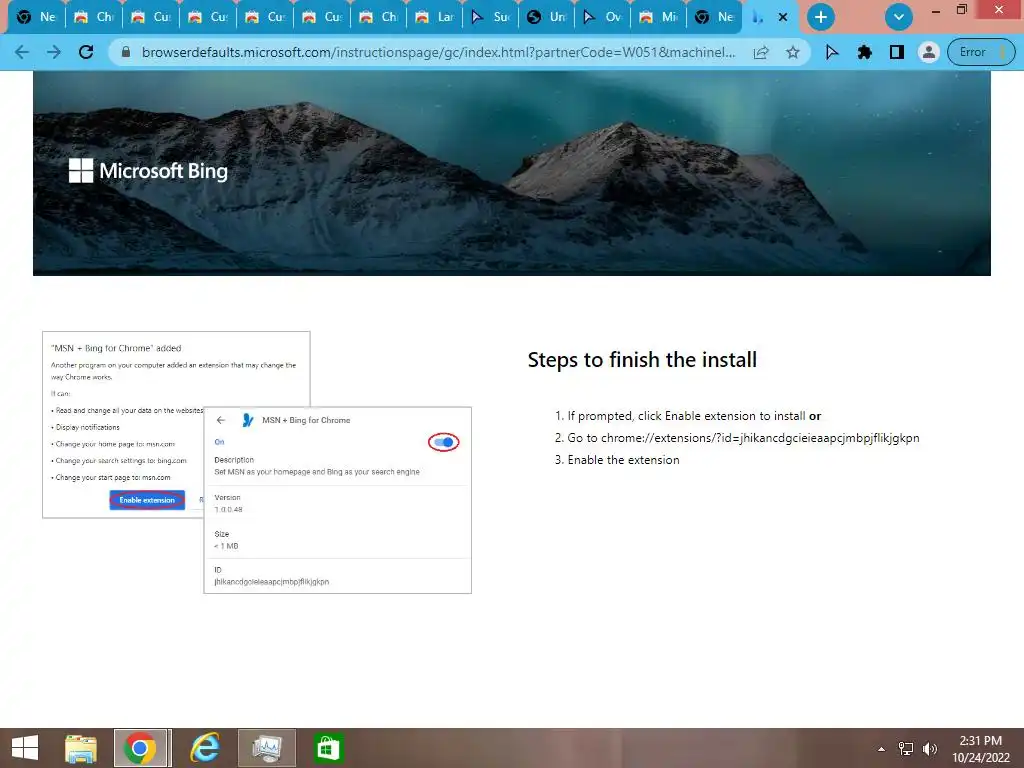Restore down the Chrome window
Image resolution: width=1024 pixels, height=768 pixels.
962,9
